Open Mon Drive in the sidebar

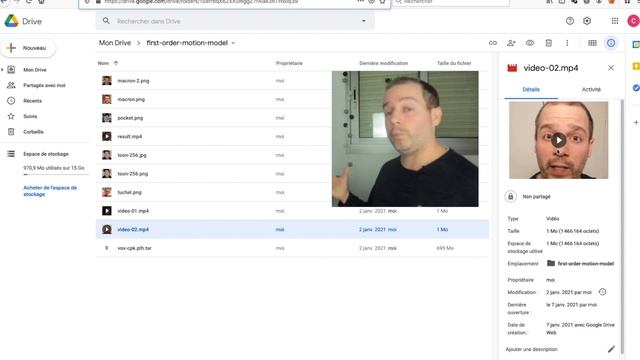[35, 70]
